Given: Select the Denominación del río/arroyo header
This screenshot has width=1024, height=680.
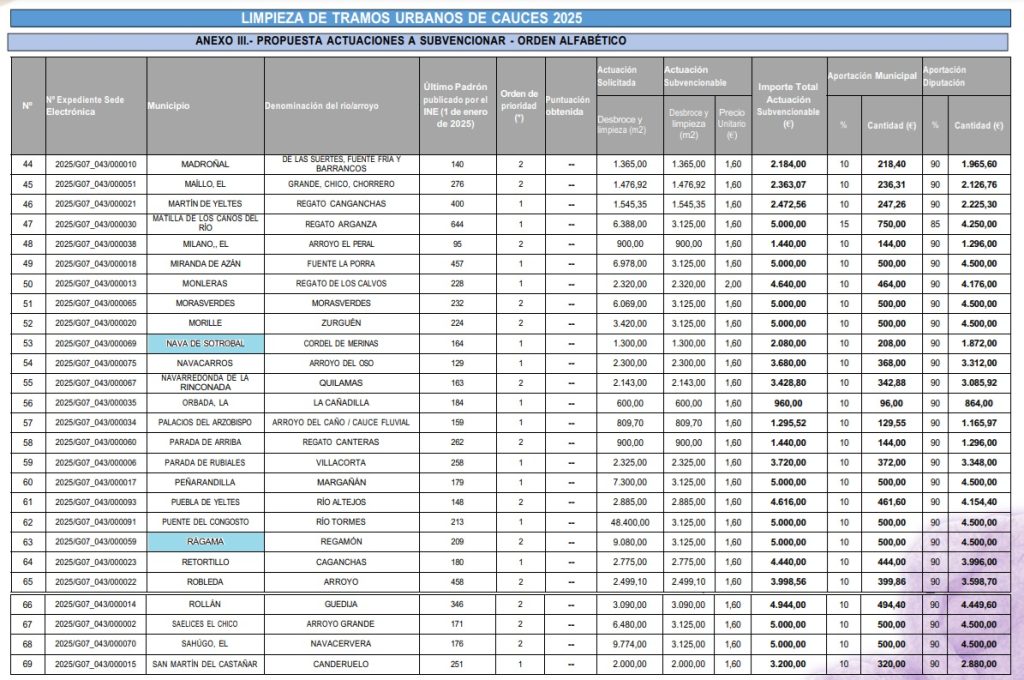Looking at the screenshot, I should (341, 106).
